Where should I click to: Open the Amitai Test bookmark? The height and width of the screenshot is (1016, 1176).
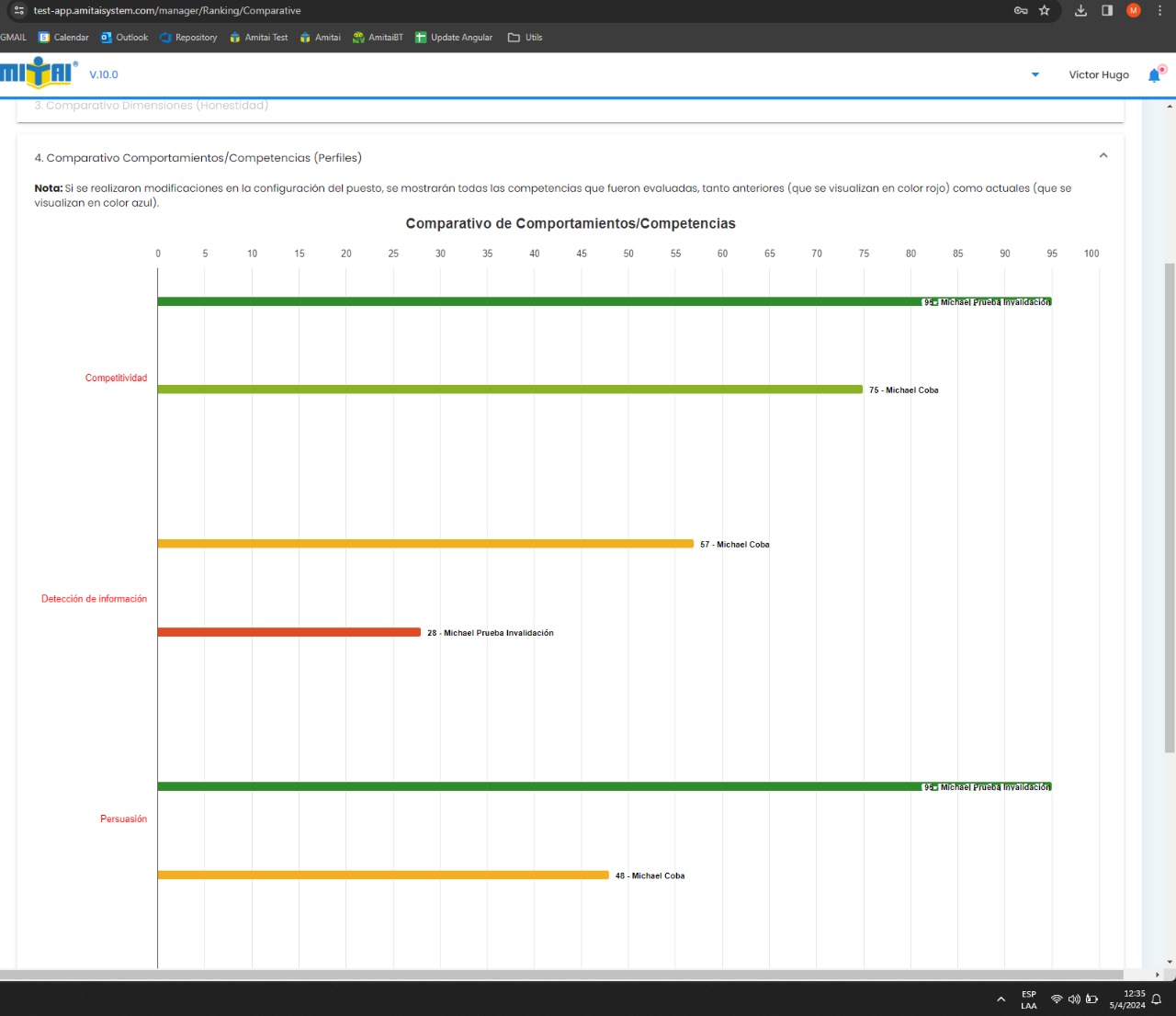tap(258, 38)
